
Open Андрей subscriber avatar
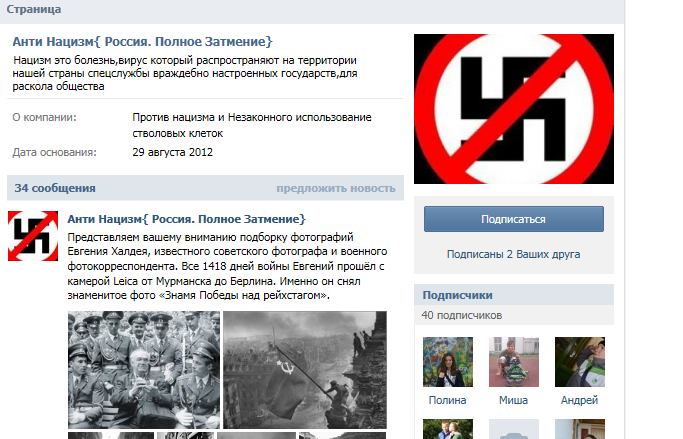coord(579,362)
